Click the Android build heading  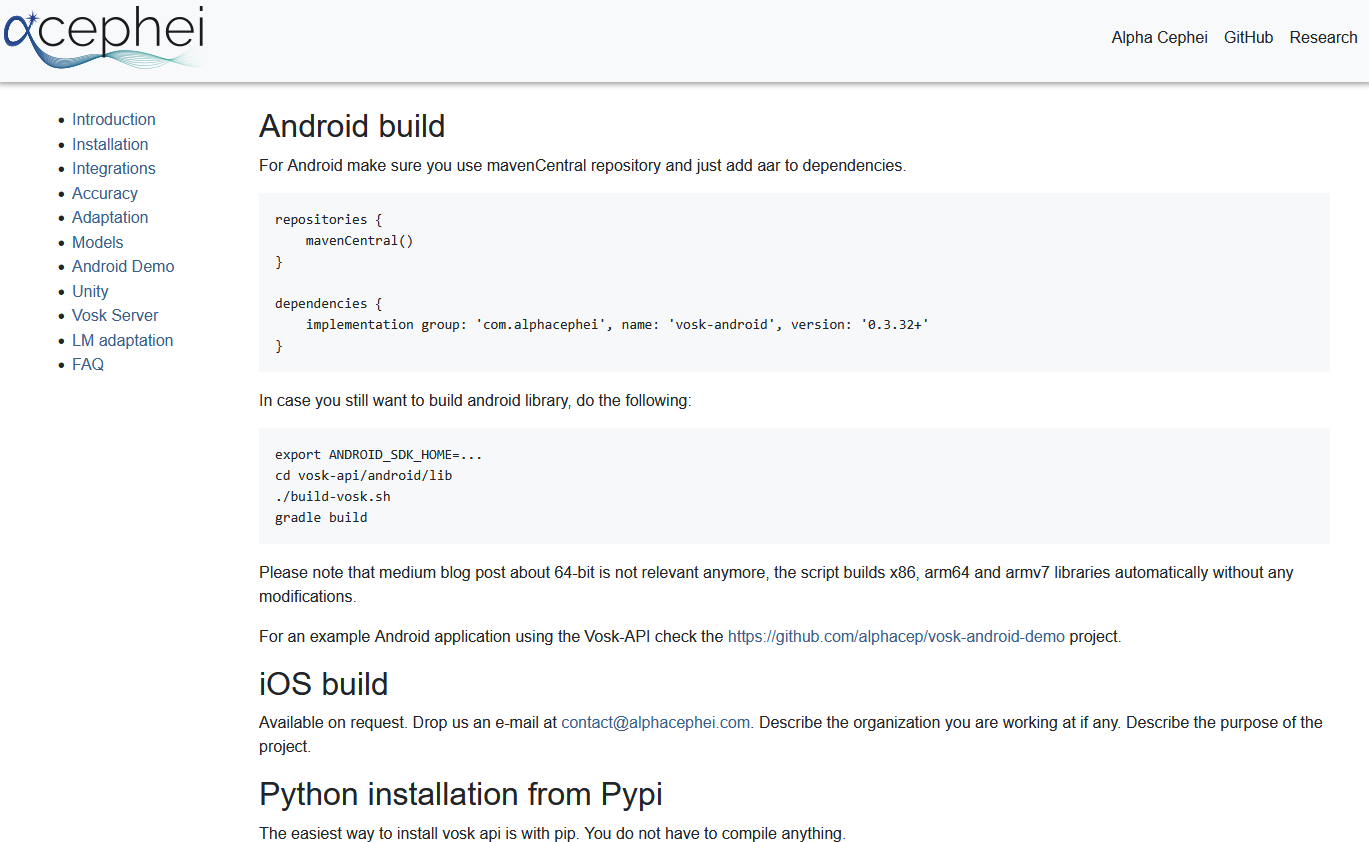coord(352,126)
